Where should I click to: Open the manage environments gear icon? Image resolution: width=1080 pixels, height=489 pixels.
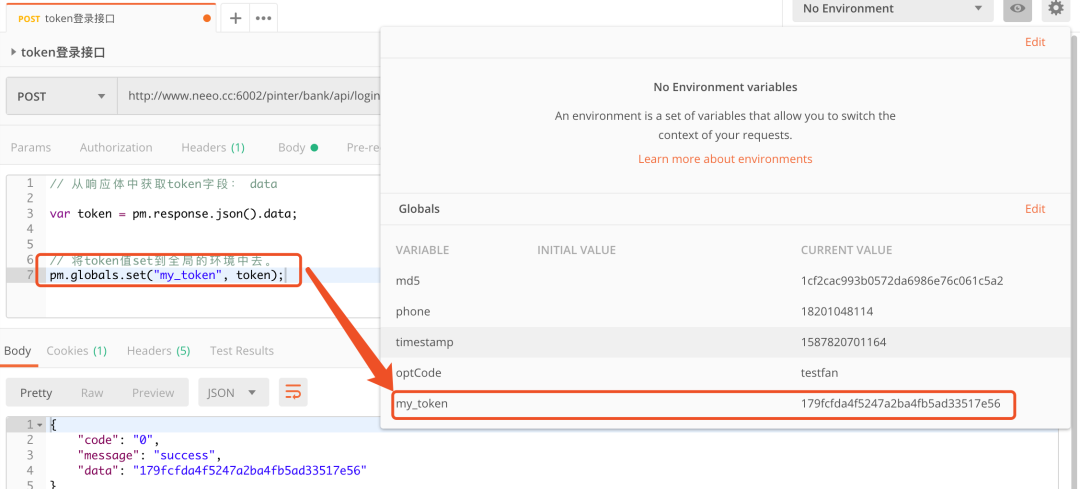click(x=1056, y=9)
